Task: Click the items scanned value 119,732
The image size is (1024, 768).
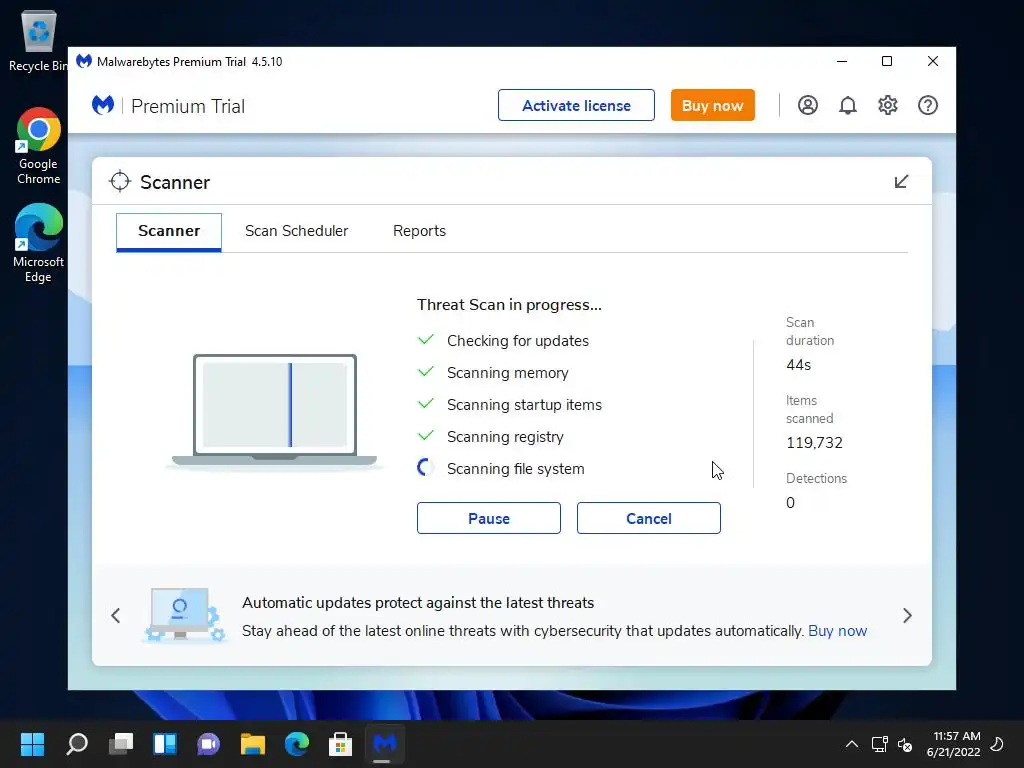Action: tap(814, 443)
